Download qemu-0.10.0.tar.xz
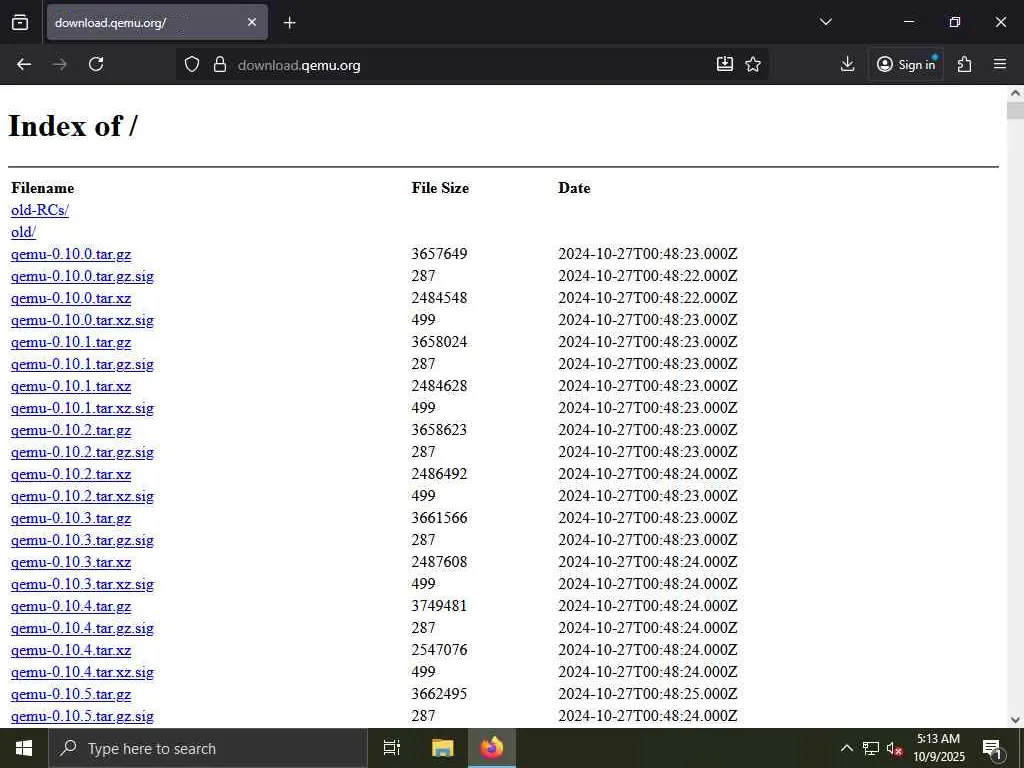Viewport: 1024px width, 768px height. 71,298
